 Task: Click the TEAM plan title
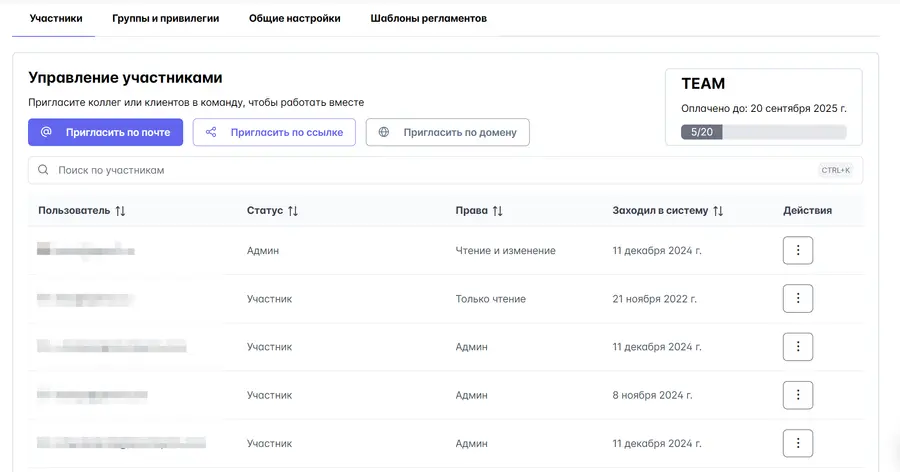coord(703,84)
